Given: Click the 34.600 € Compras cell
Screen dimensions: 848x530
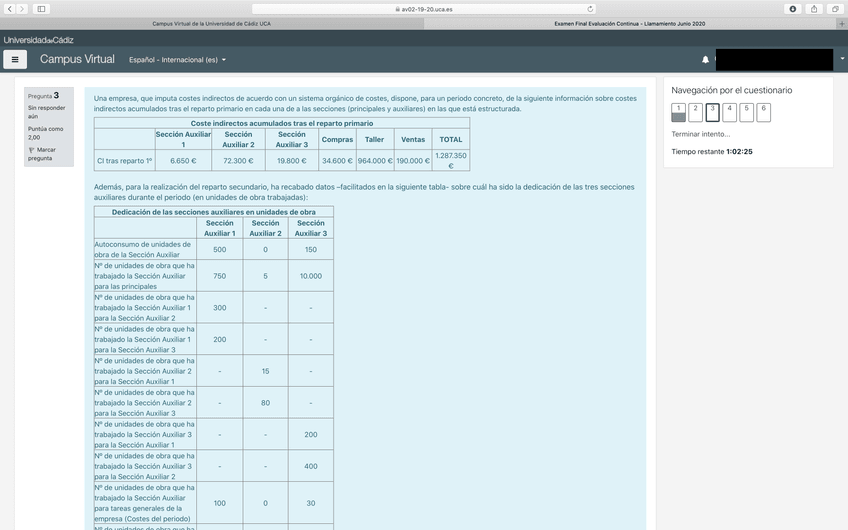Looking at the screenshot, I should click(337, 161).
